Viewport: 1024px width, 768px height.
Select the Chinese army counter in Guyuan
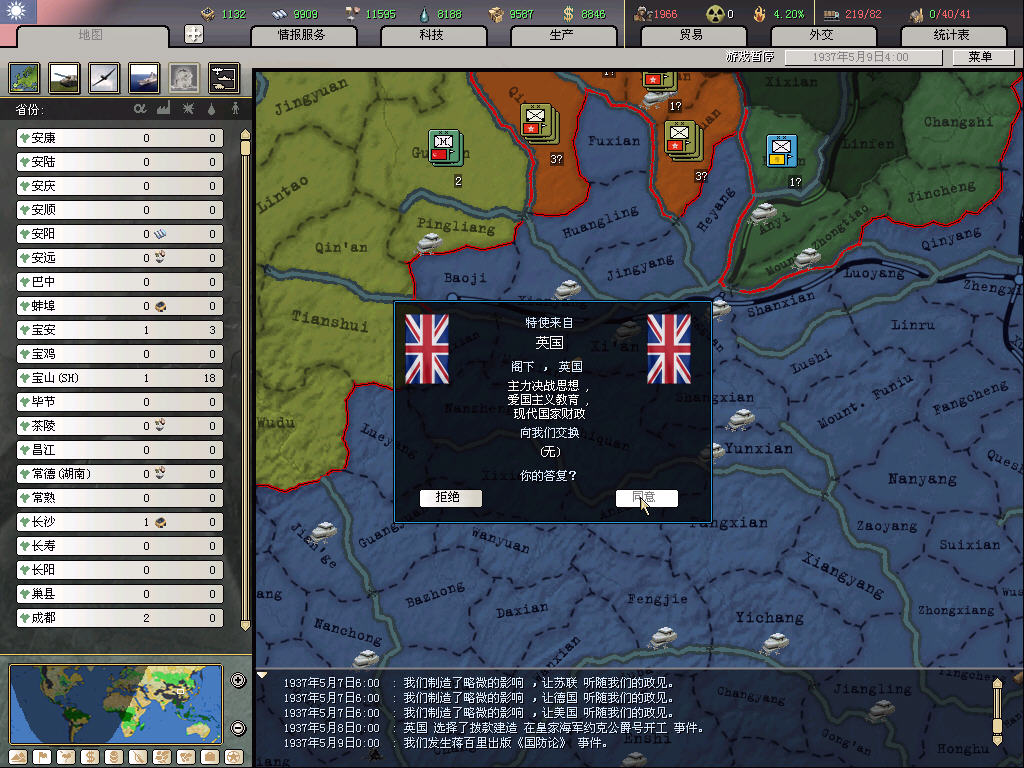click(x=445, y=148)
